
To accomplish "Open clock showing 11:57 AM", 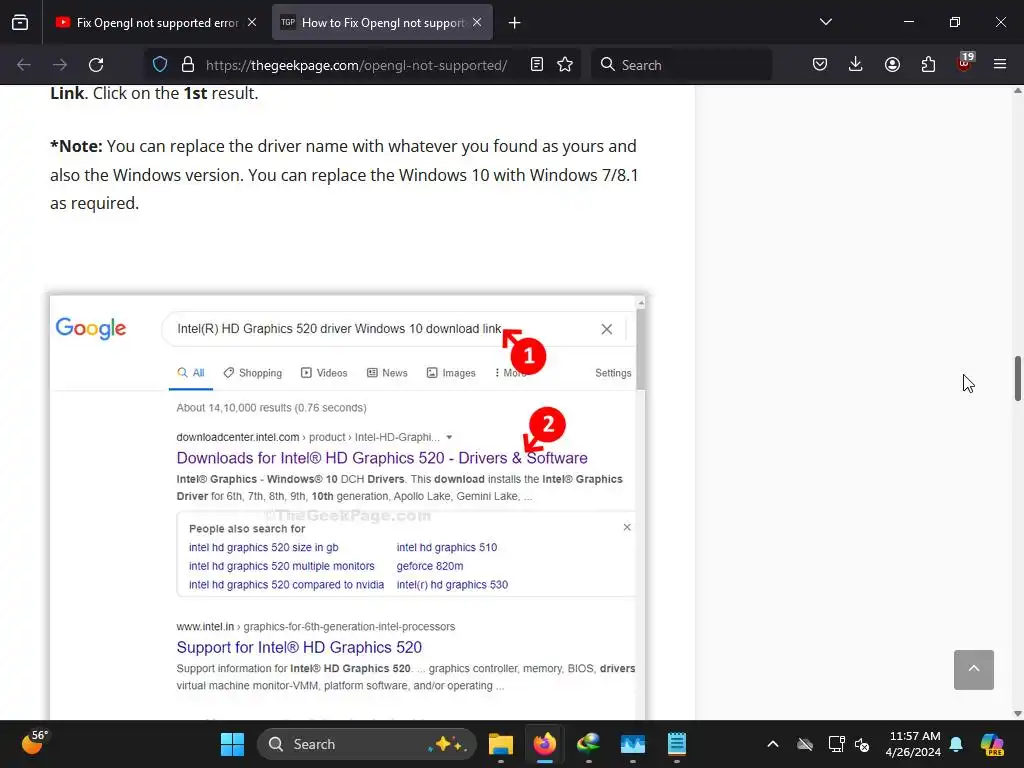I will (913, 744).
